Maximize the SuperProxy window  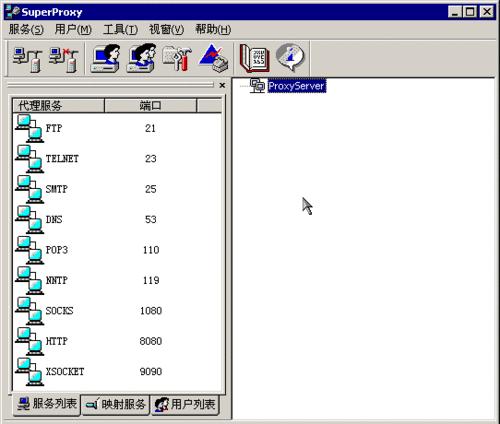click(x=470, y=12)
